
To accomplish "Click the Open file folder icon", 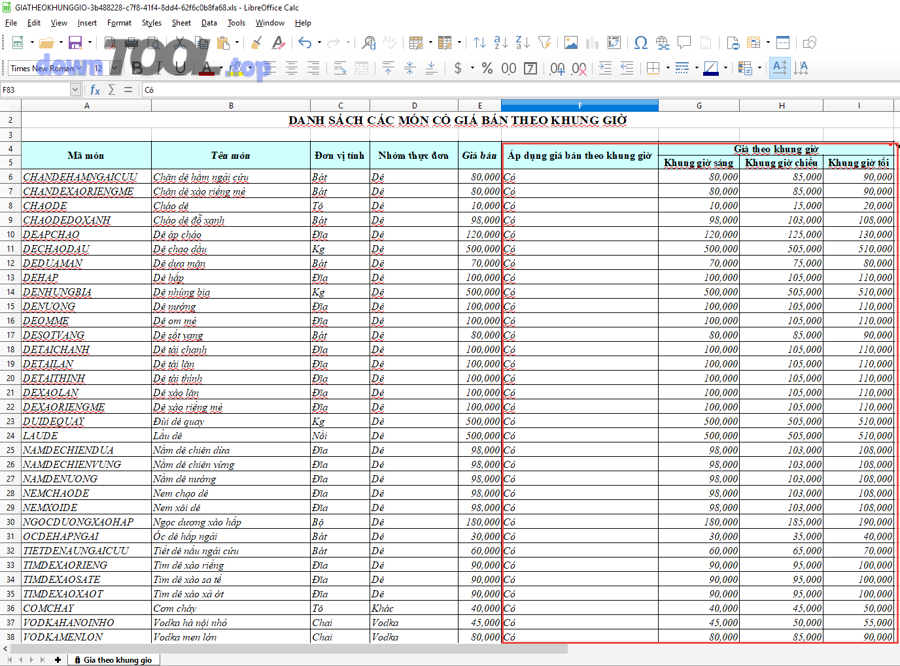I will (x=46, y=42).
